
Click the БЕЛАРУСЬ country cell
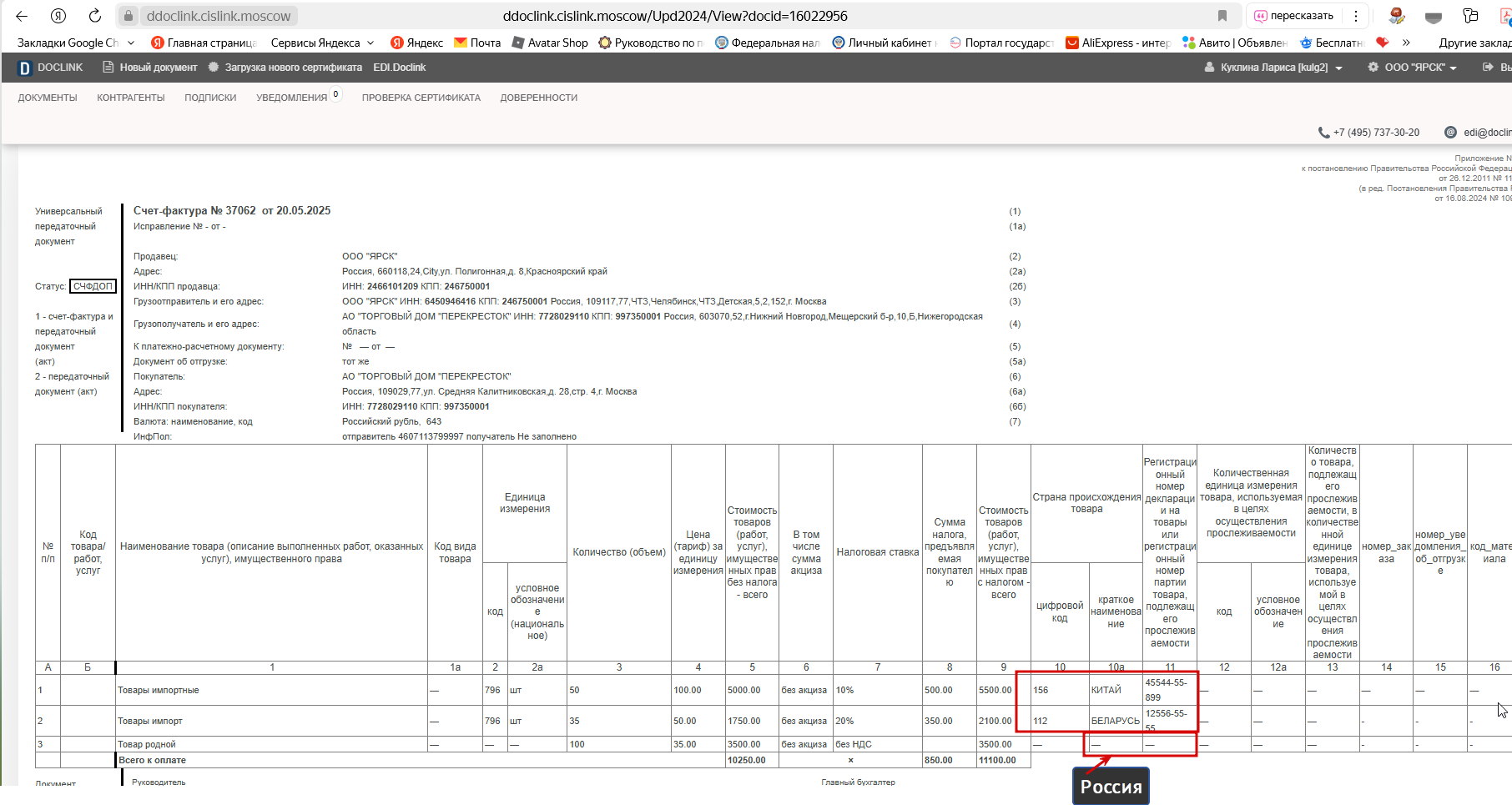pyautogui.click(x=1116, y=722)
